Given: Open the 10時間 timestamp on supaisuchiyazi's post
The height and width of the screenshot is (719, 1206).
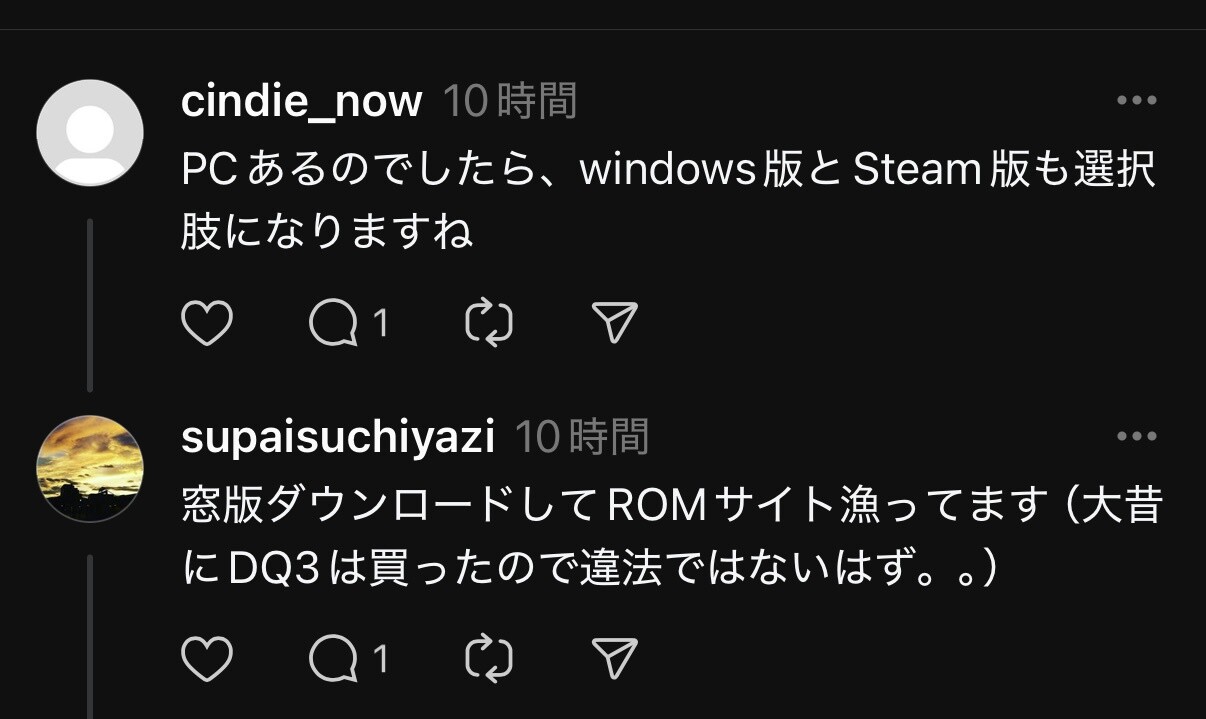Looking at the screenshot, I should tap(582, 438).
